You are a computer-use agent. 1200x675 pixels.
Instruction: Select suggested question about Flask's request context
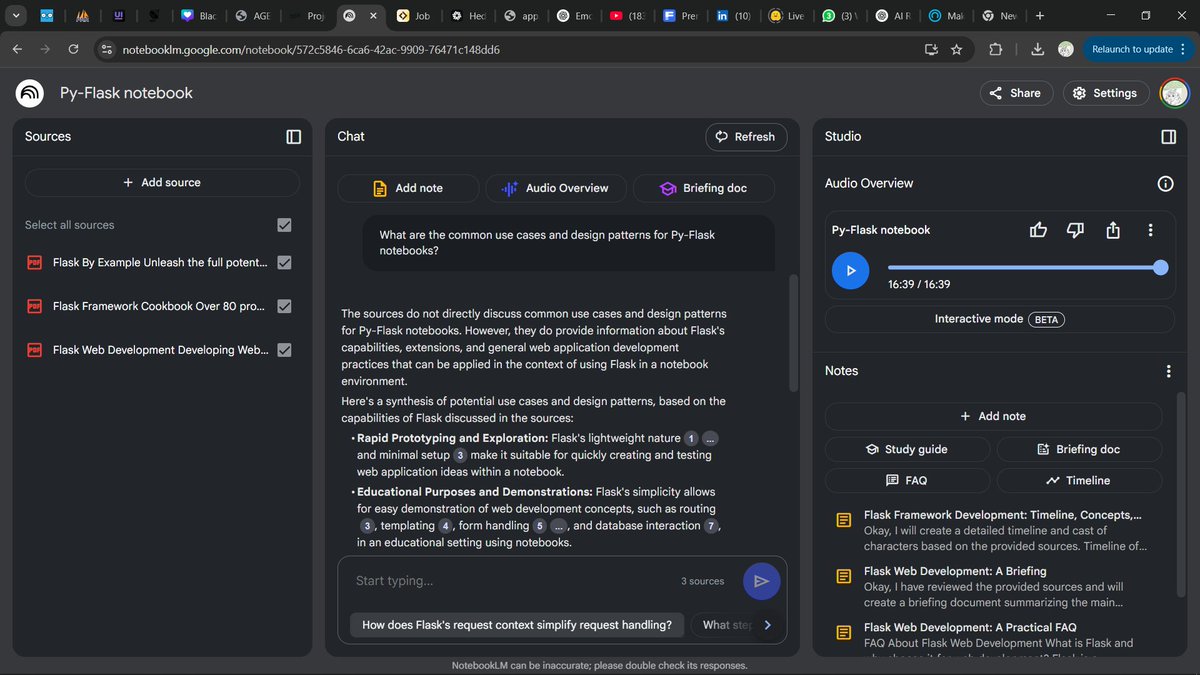tap(517, 625)
